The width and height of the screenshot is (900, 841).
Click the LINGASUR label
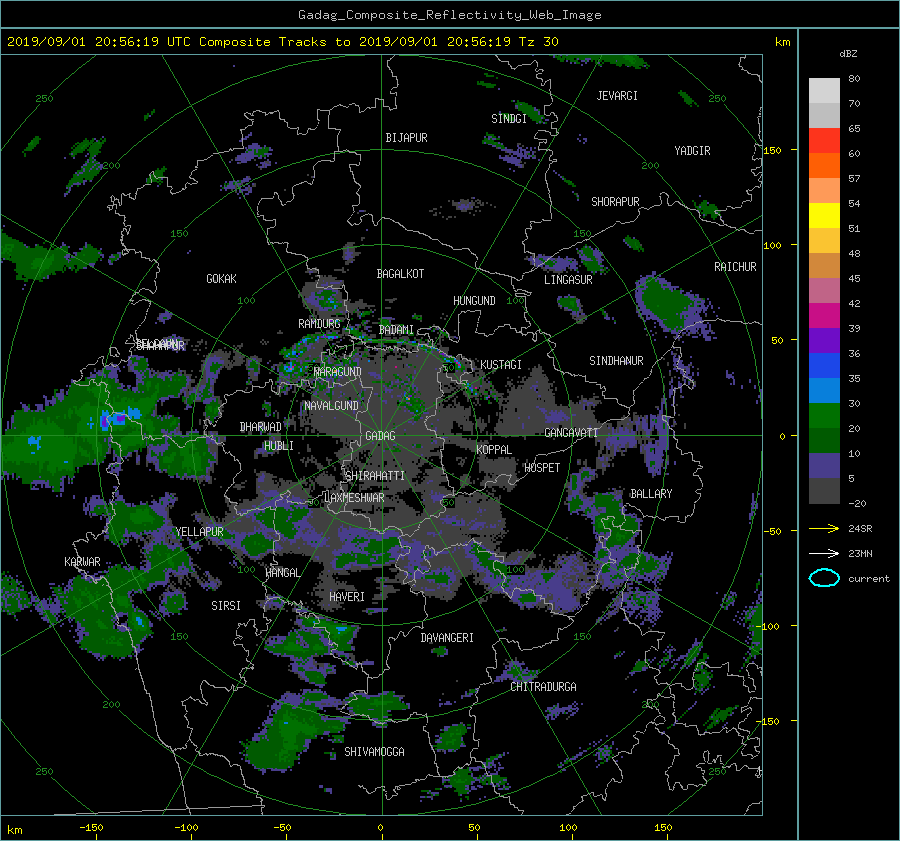(x=568, y=280)
